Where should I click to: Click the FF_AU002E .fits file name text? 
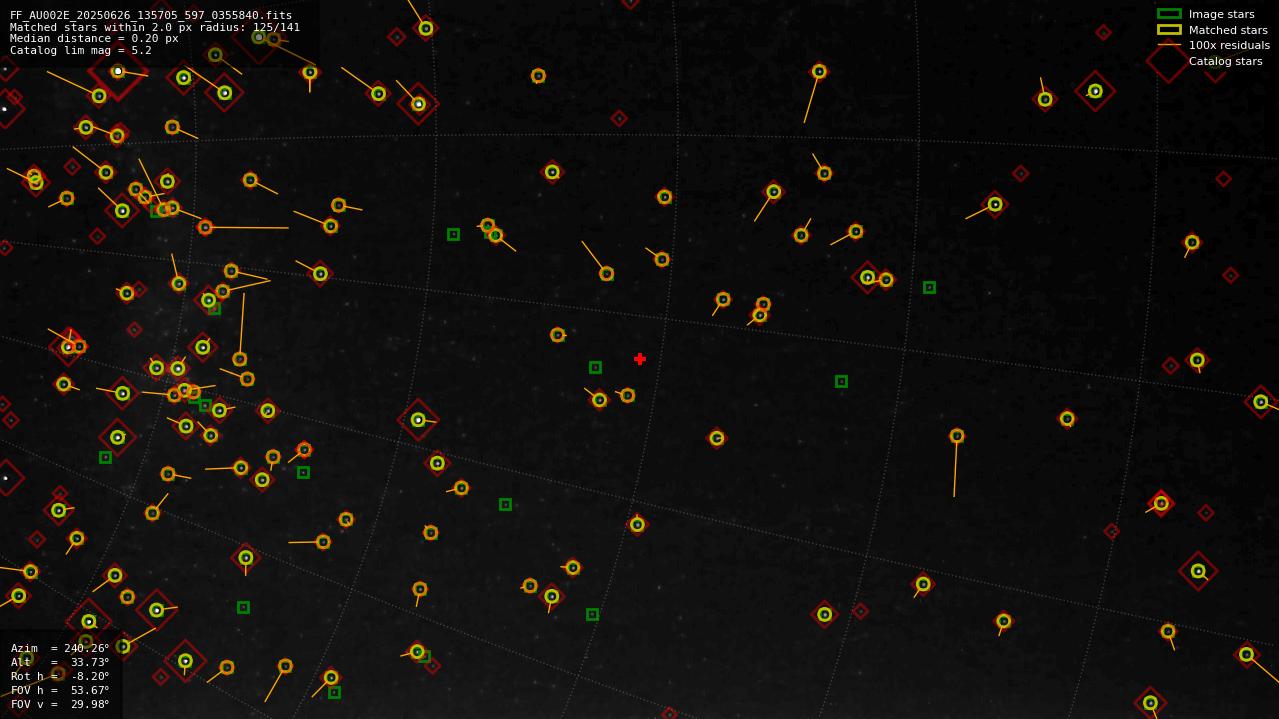tap(151, 15)
